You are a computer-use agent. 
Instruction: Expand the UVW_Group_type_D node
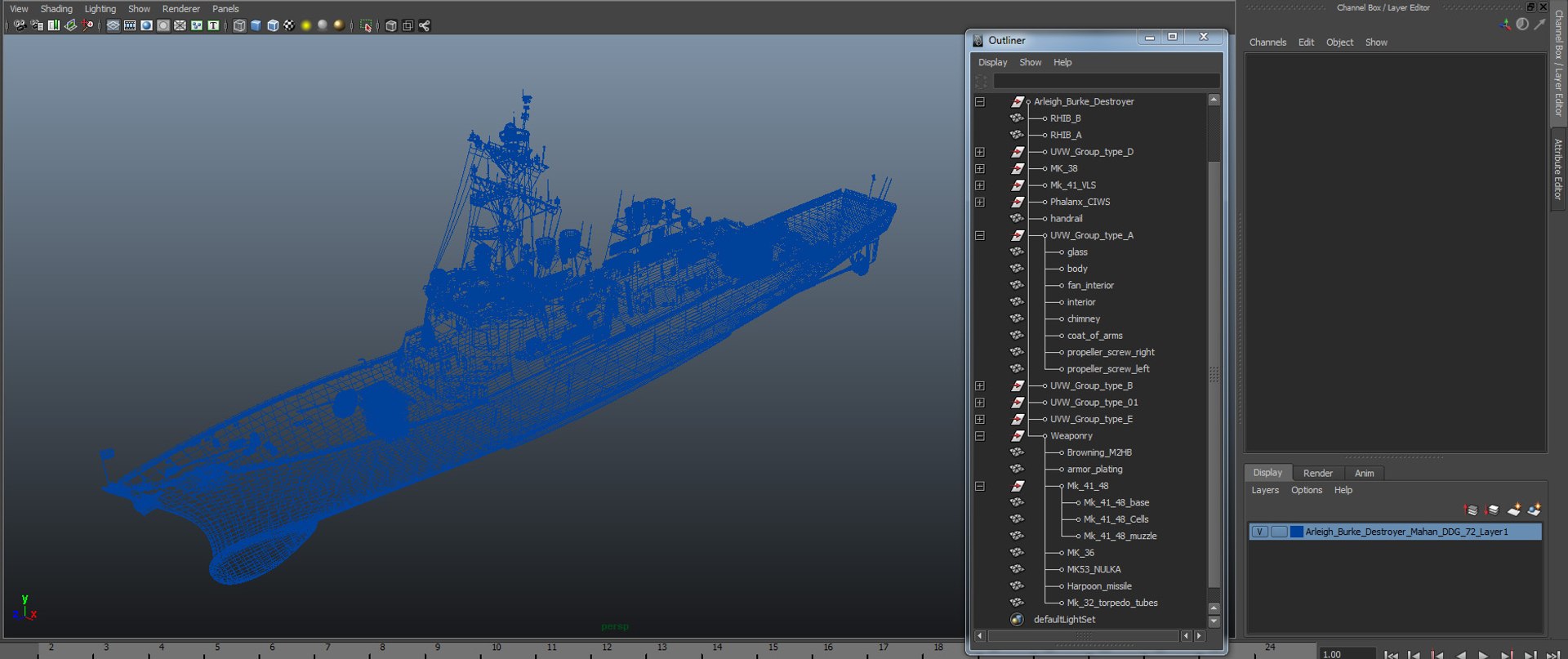click(x=980, y=152)
